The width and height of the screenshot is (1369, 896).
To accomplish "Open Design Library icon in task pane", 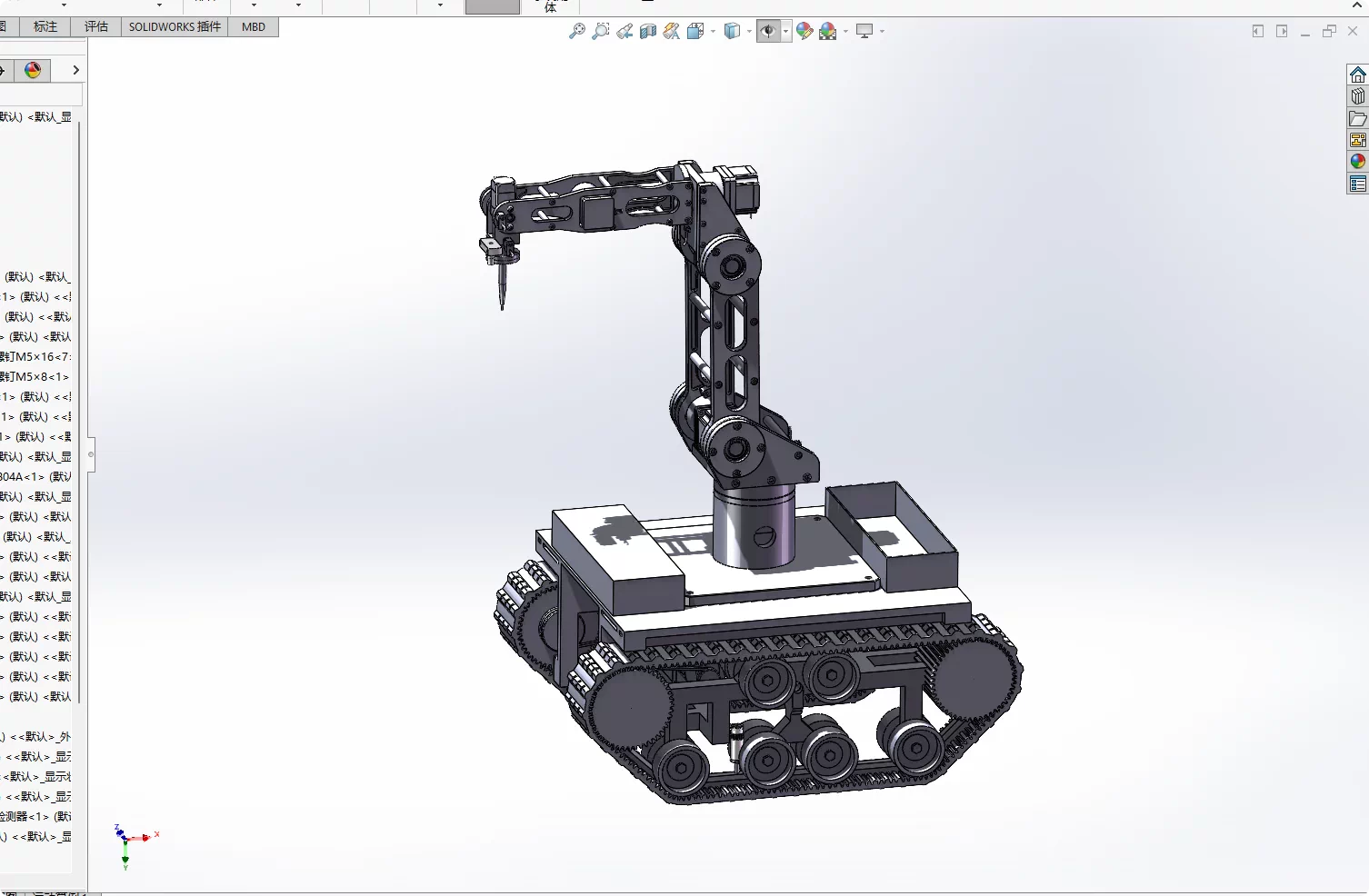I will pyautogui.click(x=1358, y=96).
